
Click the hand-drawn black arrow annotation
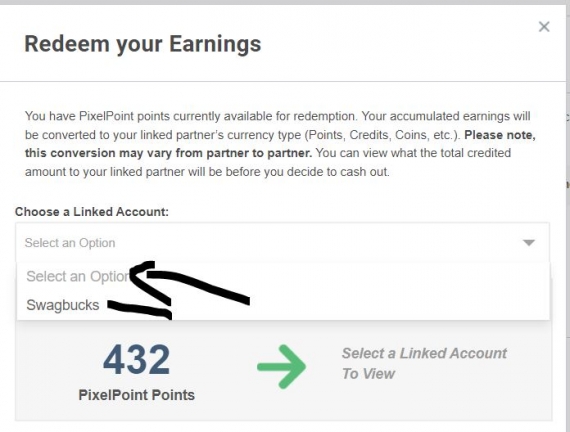click(x=189, y=284)
